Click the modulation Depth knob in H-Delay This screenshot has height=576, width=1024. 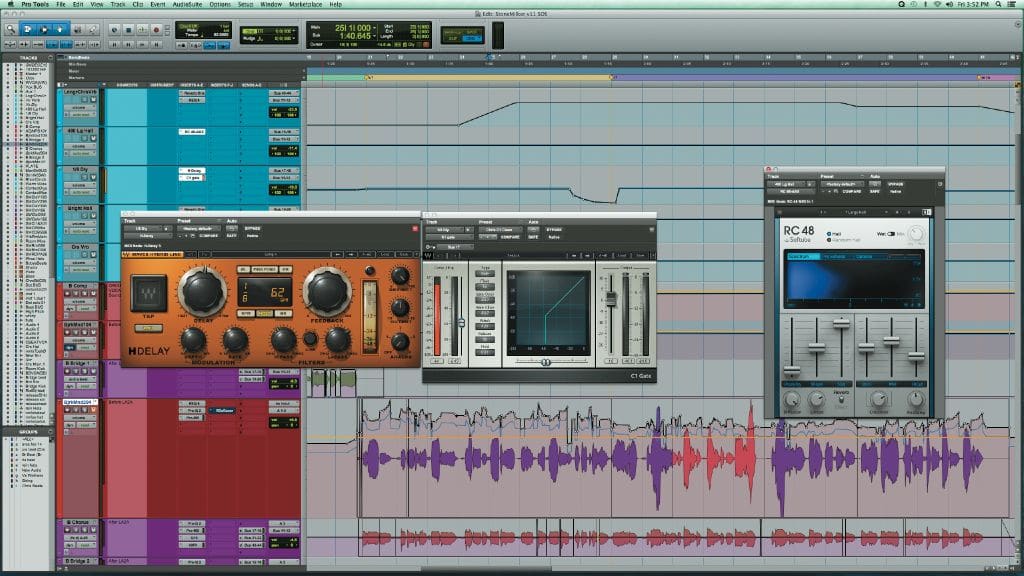click(193, 340)
